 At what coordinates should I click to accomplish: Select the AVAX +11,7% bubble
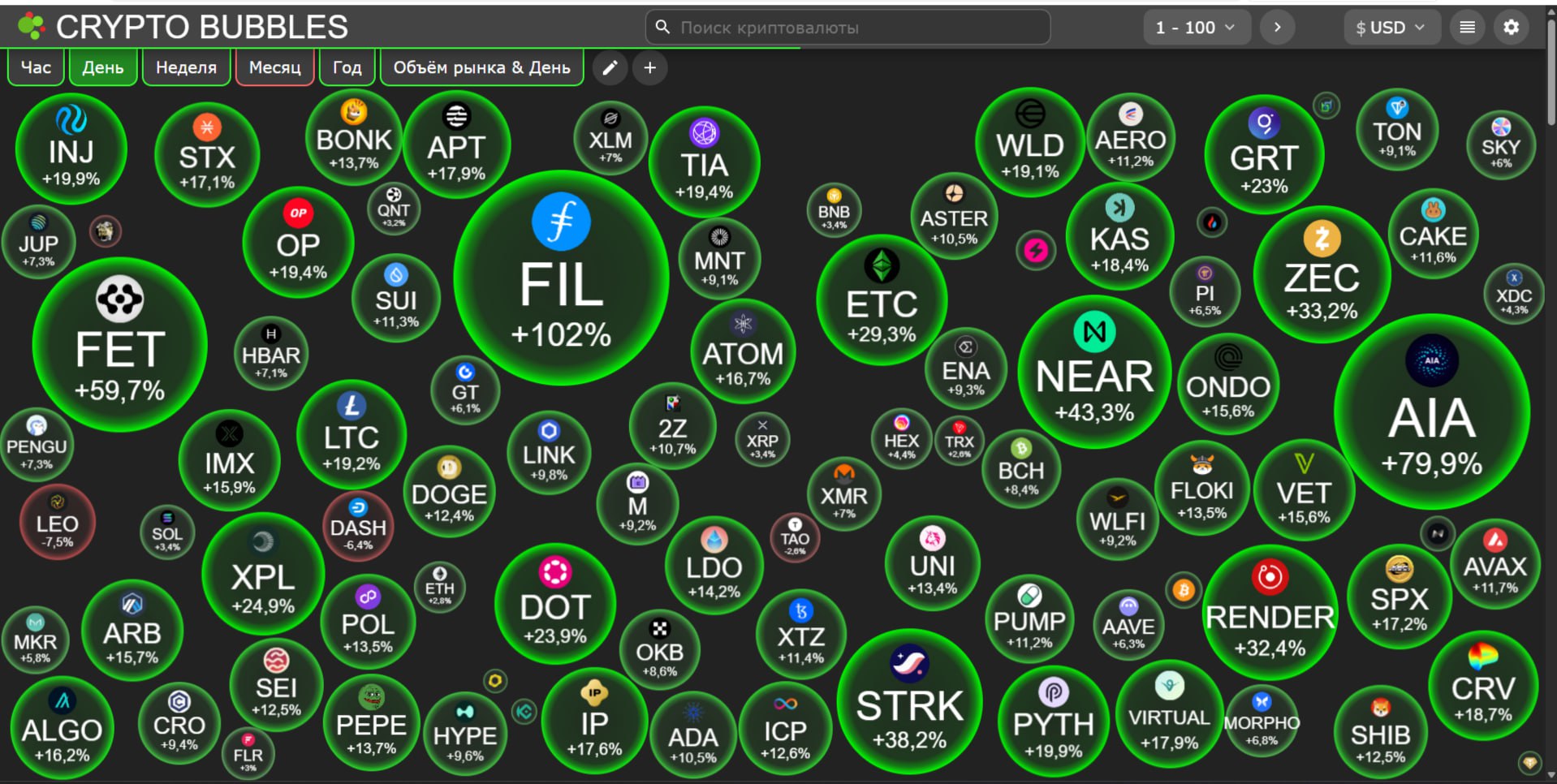(1495, 563)
